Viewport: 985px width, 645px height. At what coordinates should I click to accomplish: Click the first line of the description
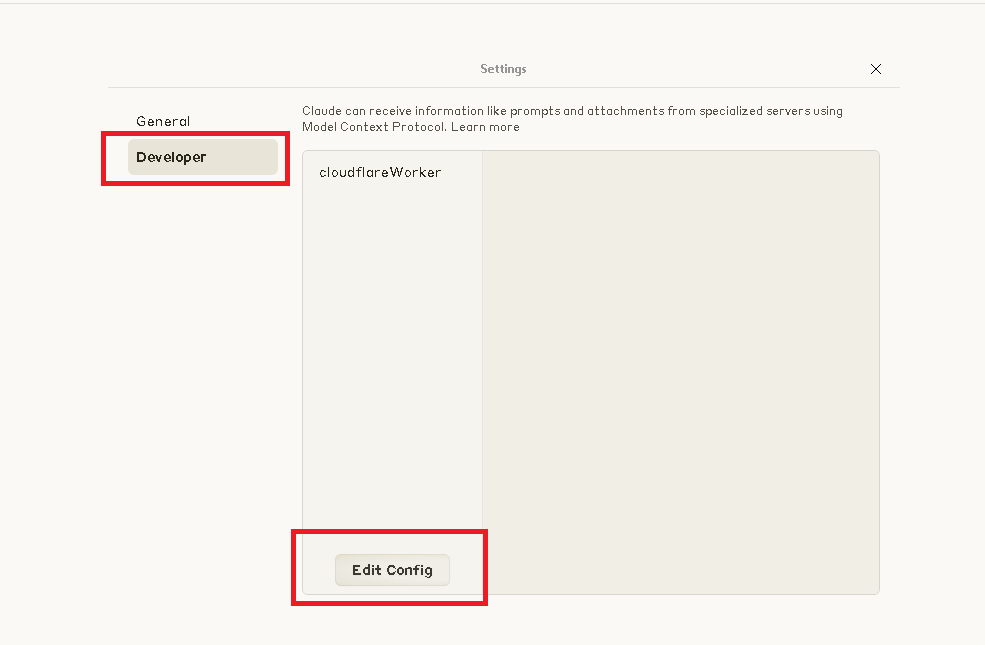coord(572,111)
